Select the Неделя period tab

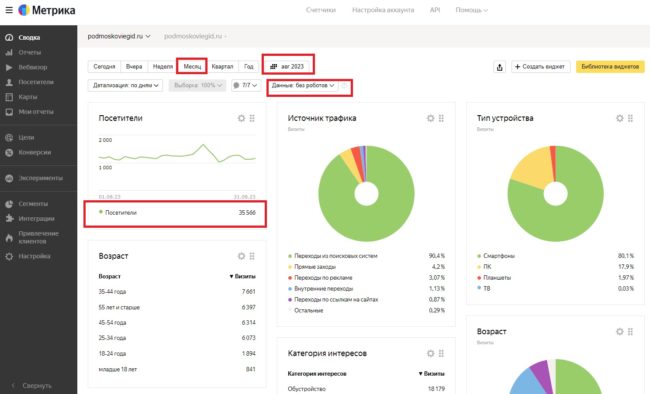[162, 66]
